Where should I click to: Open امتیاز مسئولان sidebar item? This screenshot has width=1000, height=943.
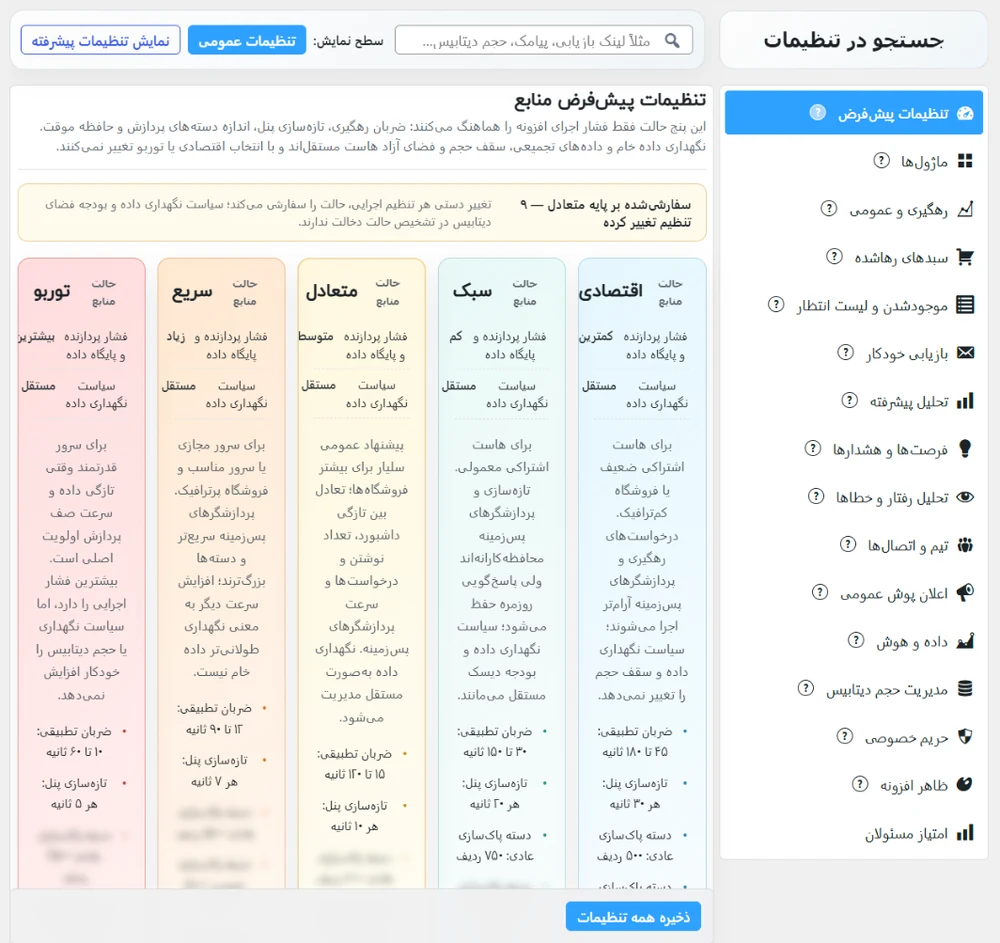(x=853, y=833)
